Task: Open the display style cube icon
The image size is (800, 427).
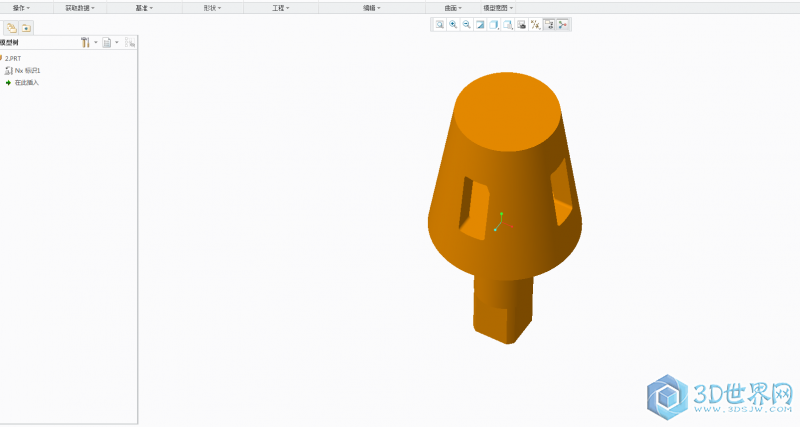Action: click(x=494, y=24)
